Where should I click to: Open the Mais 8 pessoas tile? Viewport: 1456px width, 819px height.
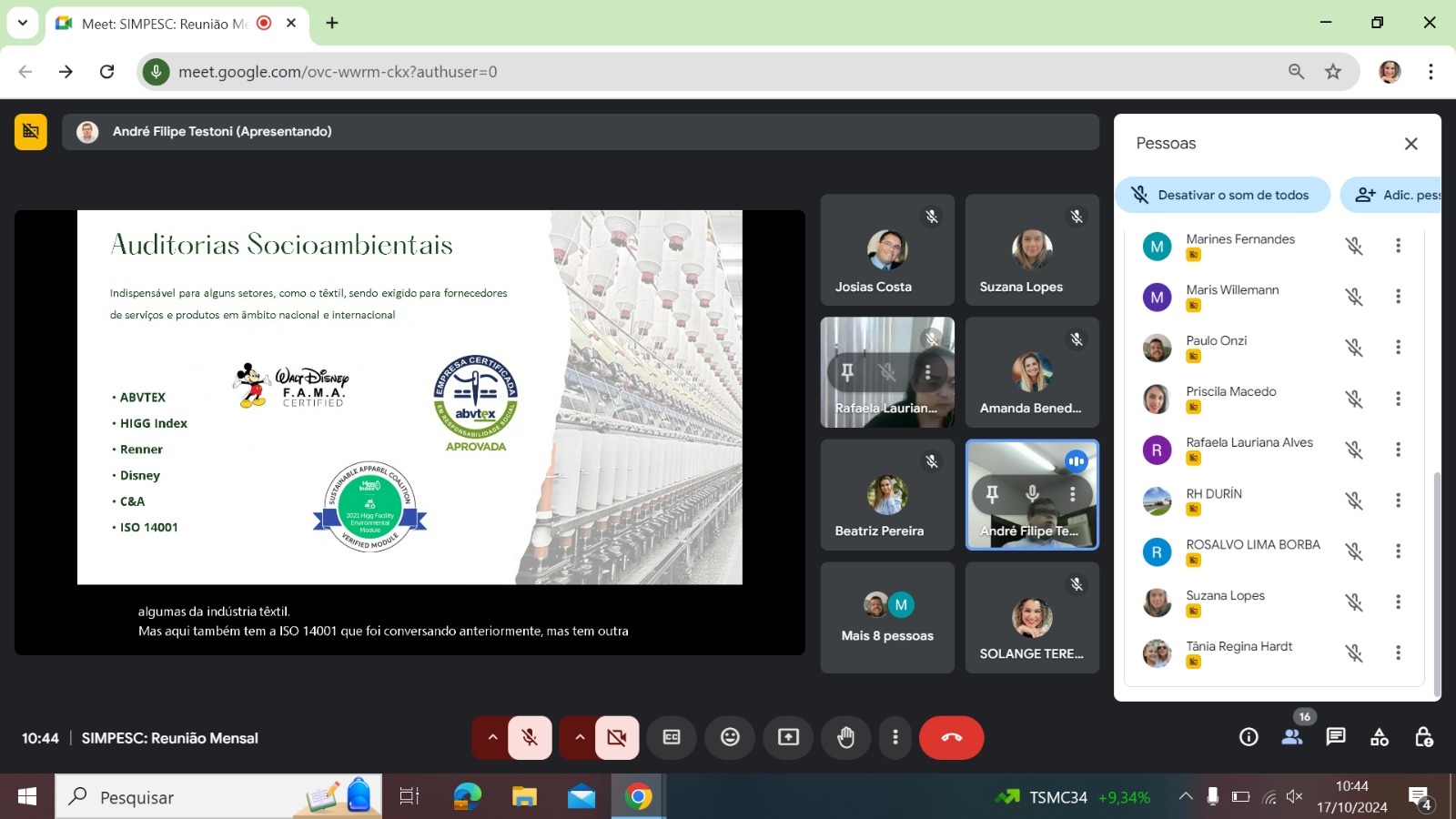887,618
